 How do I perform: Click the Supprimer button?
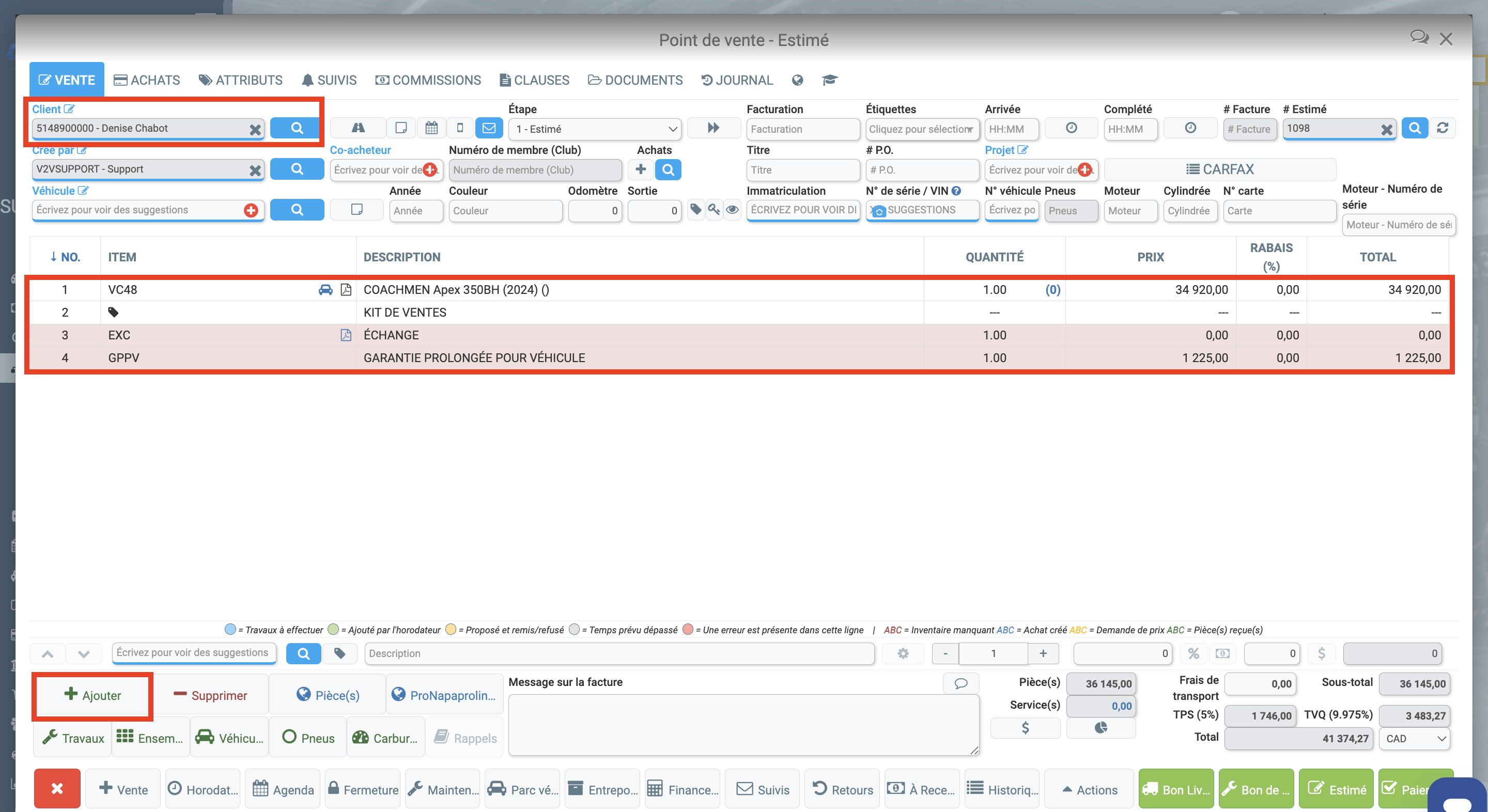(210, 695)
